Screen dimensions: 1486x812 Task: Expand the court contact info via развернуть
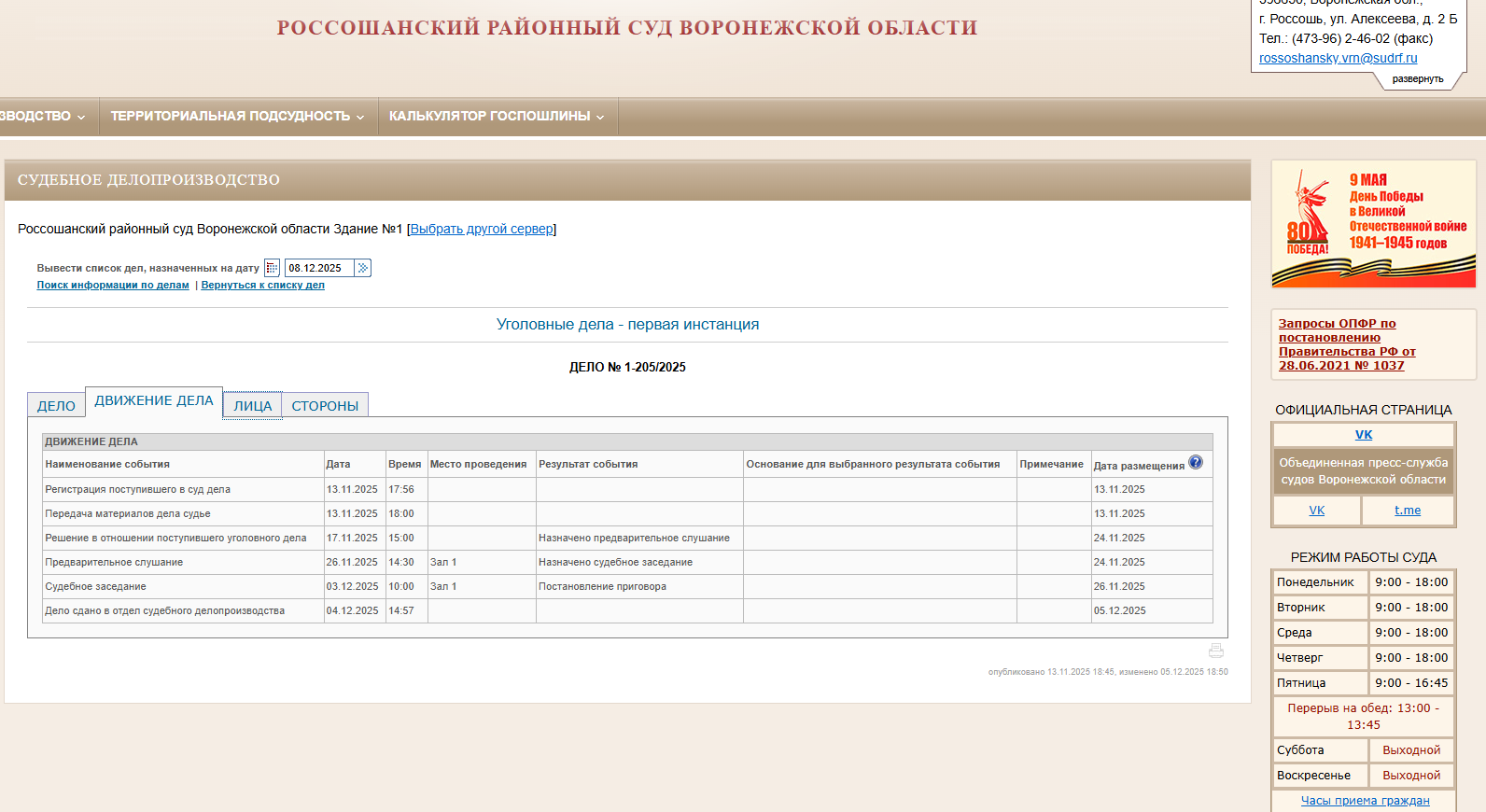(1417, 79)
